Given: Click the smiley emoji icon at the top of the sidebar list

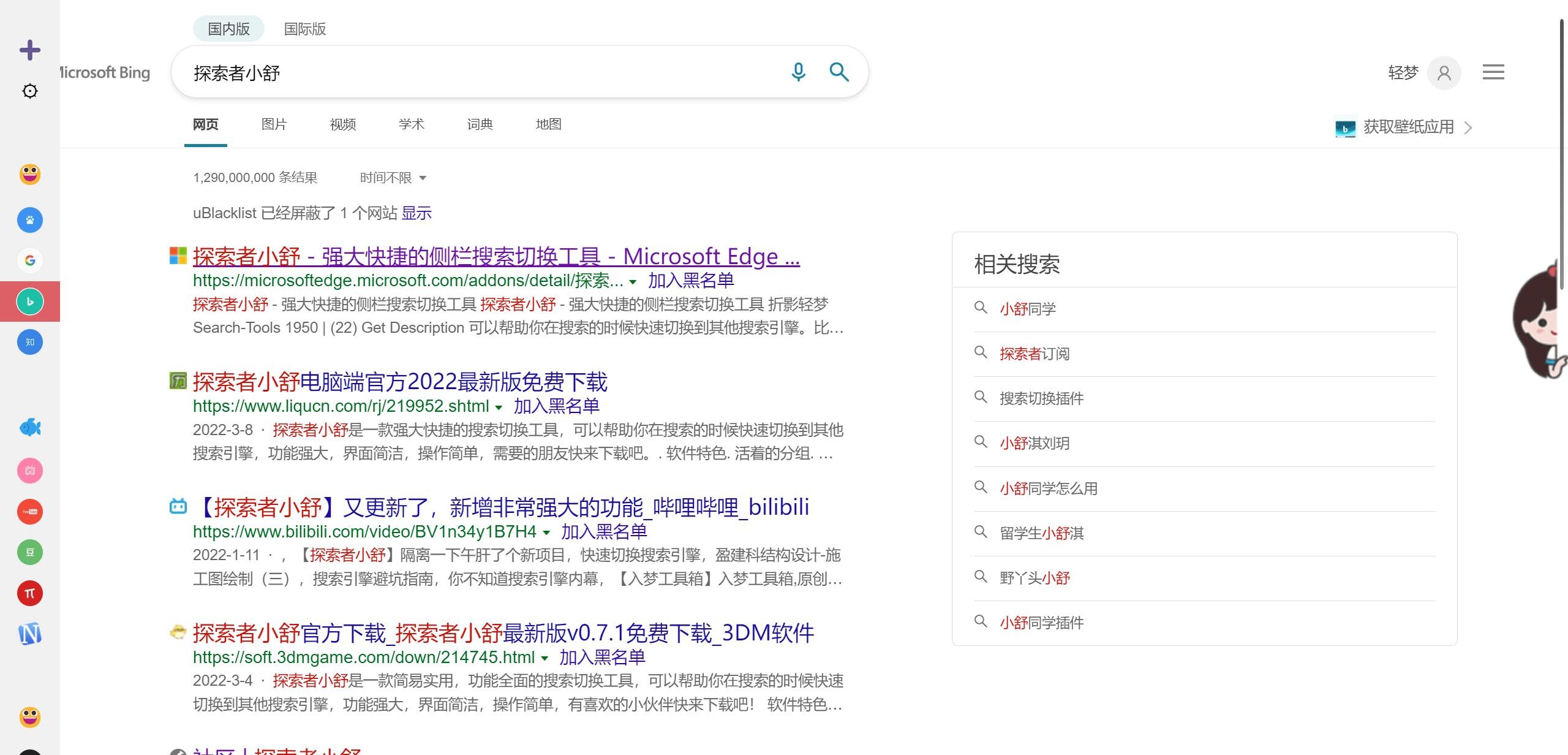Looking at the screenshot, I should (x=30, y=174).
